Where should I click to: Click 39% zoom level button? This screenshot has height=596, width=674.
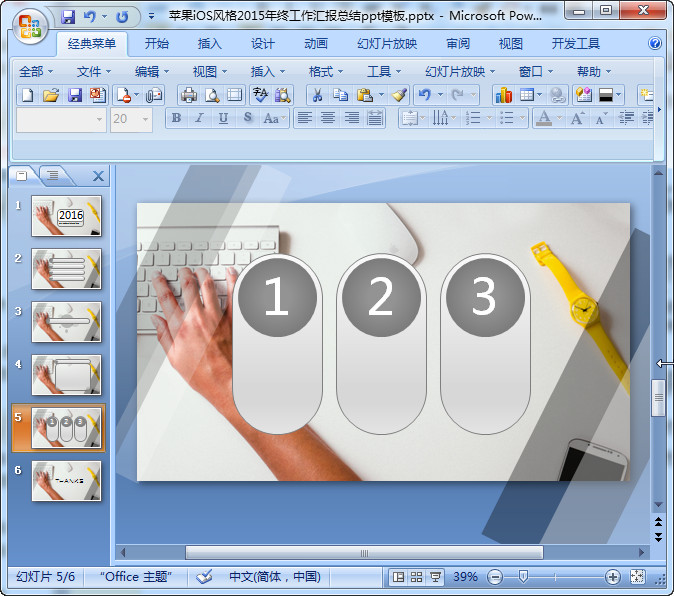tap(466, 577)
